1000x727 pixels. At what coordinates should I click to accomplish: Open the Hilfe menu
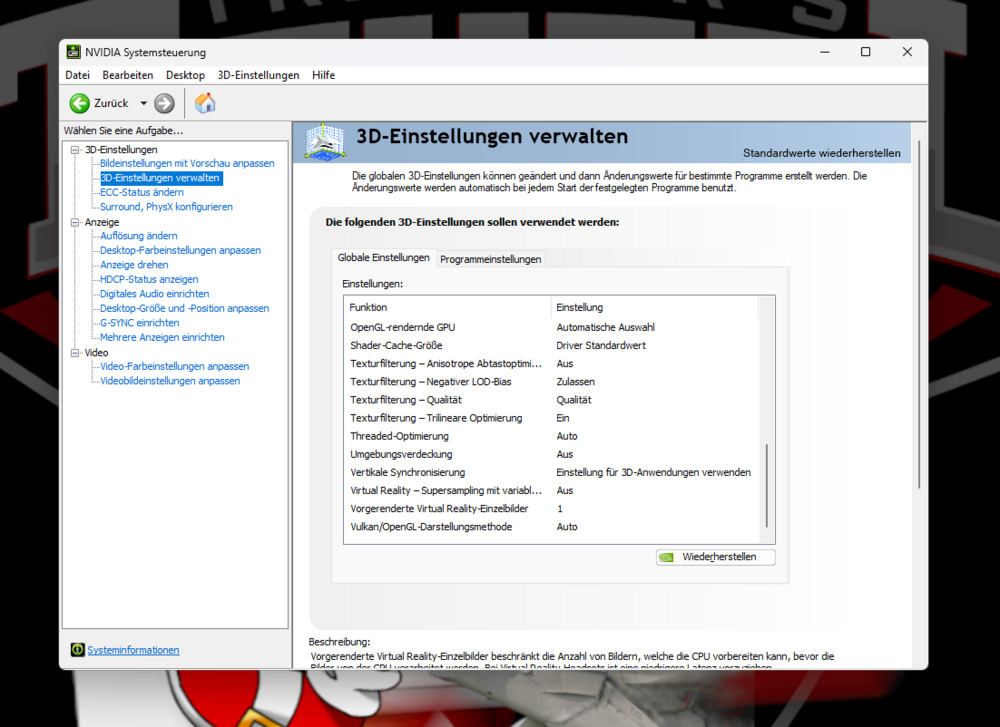pyautogui.click(x=323, y=74)
